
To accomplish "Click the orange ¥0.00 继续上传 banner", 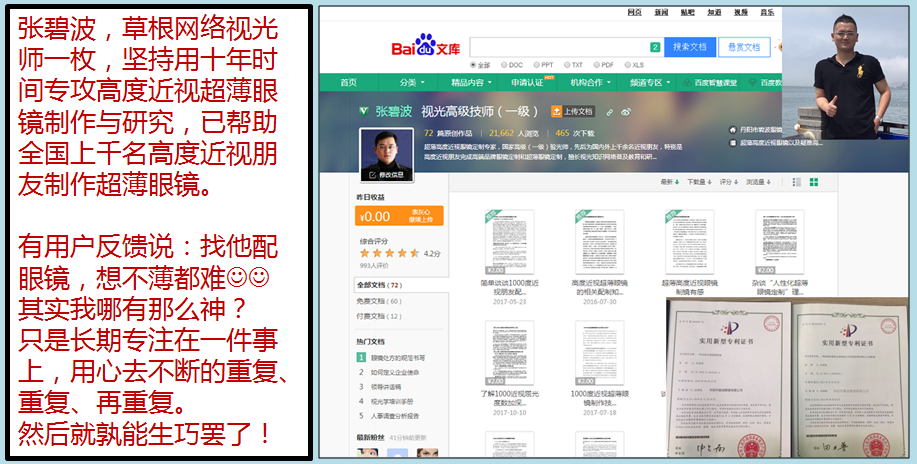I will [x=399, y=216].
